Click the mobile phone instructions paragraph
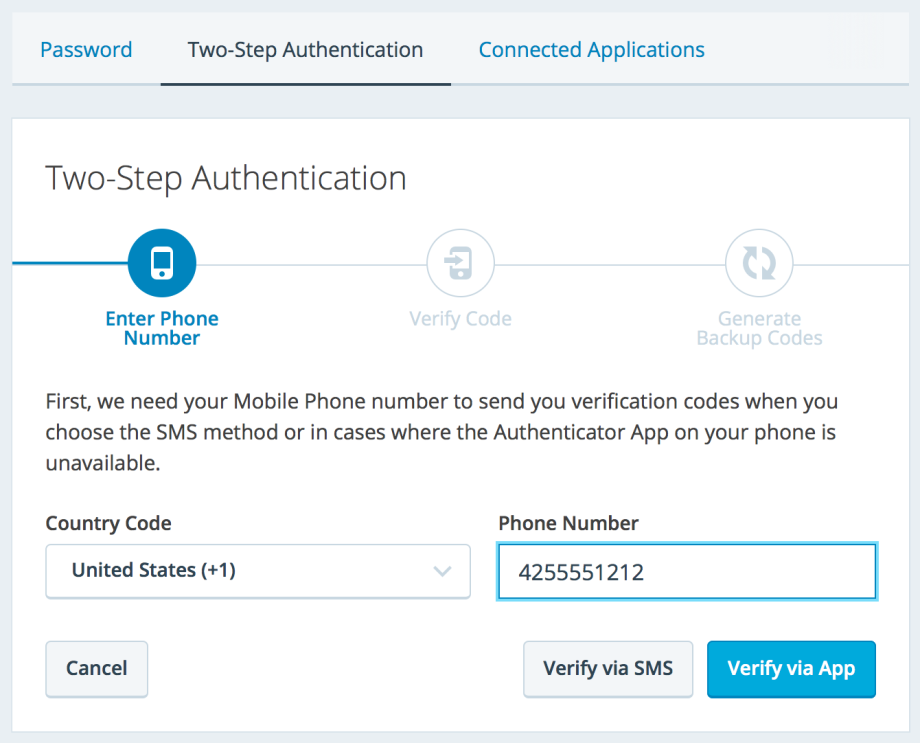The image size is (920, 743). (441, 433)
